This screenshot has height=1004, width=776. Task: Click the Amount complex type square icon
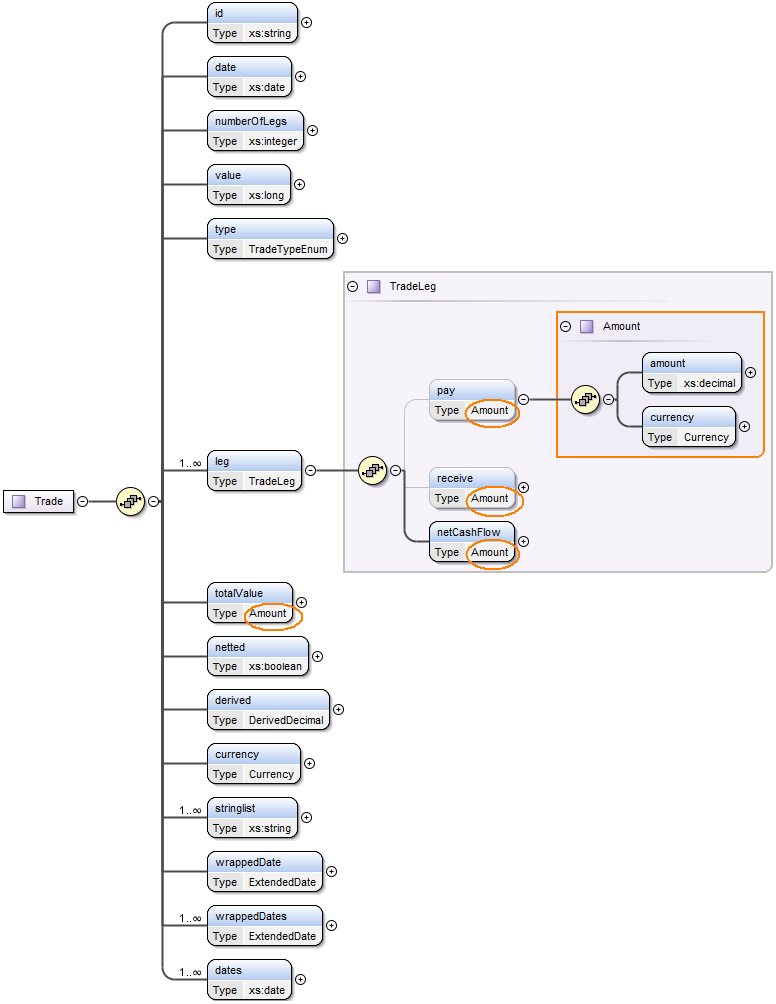[x=586, y=327]
